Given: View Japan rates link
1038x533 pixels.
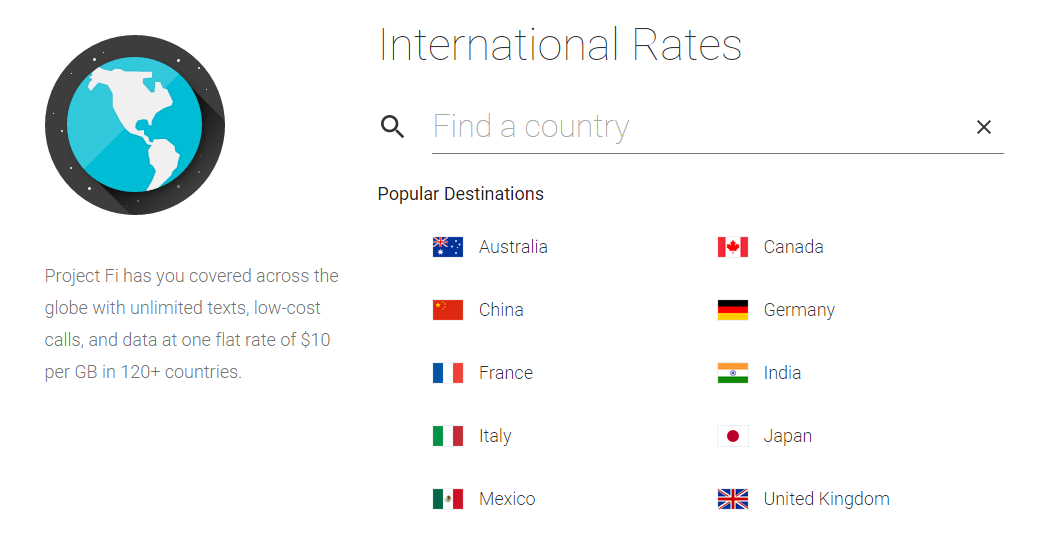Looking at the screenshot, I should click(787, 436).
